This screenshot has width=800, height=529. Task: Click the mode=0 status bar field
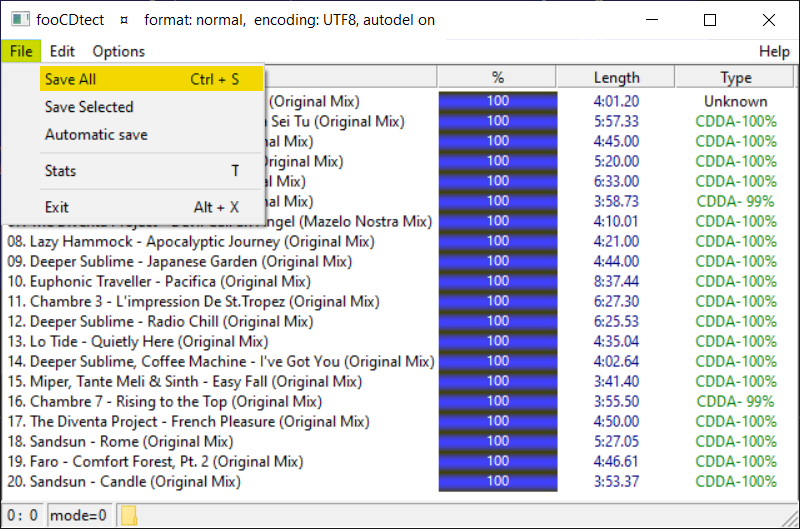(x=79, y=515)
